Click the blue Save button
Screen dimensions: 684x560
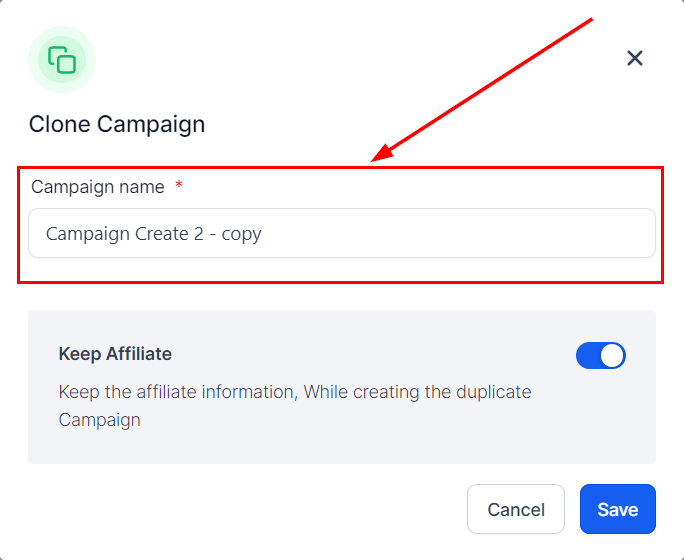tap(617, 509)
